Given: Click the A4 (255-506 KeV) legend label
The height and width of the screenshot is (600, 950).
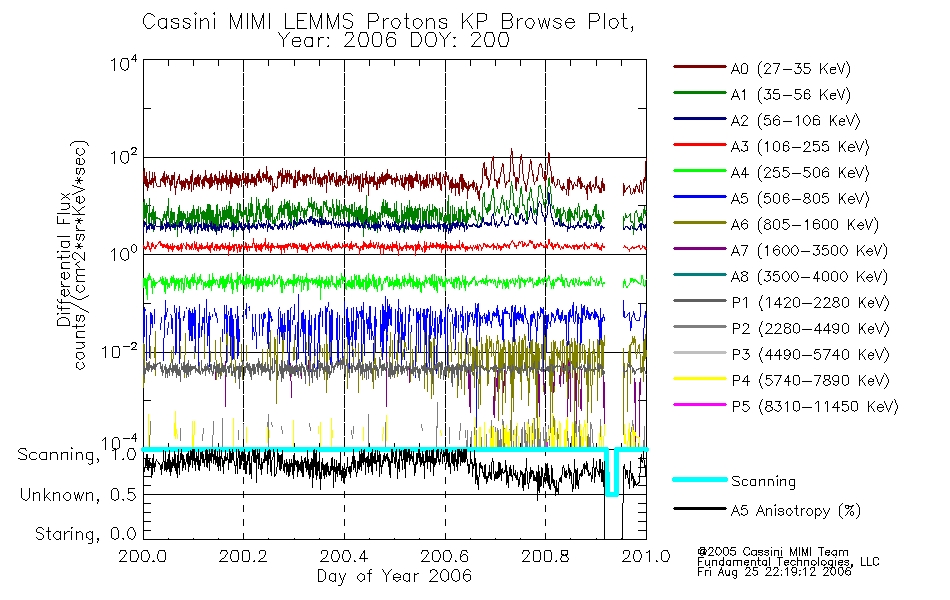Looking at the screenshot, I should pyautogui.click(x=800, y=173).
